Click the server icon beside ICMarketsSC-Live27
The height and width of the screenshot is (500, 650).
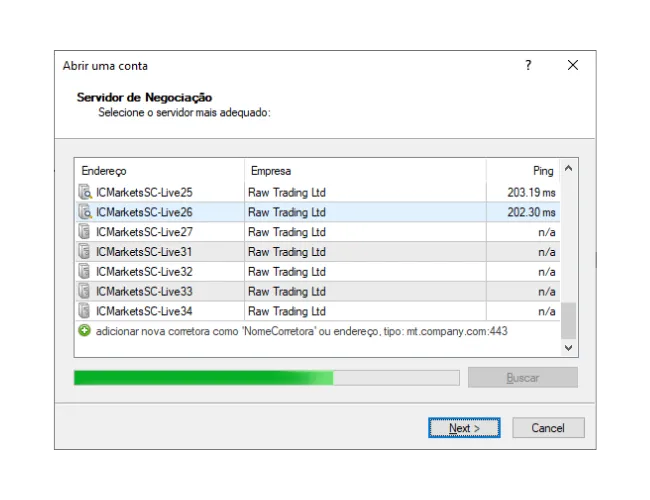(85, 232)
